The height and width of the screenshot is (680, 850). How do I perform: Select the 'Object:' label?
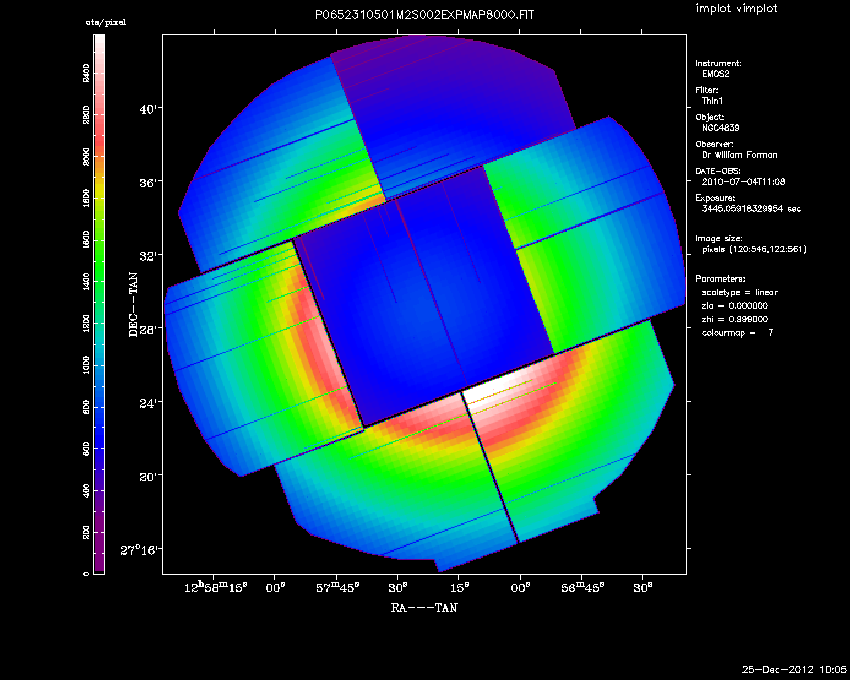tap(710, 117)
